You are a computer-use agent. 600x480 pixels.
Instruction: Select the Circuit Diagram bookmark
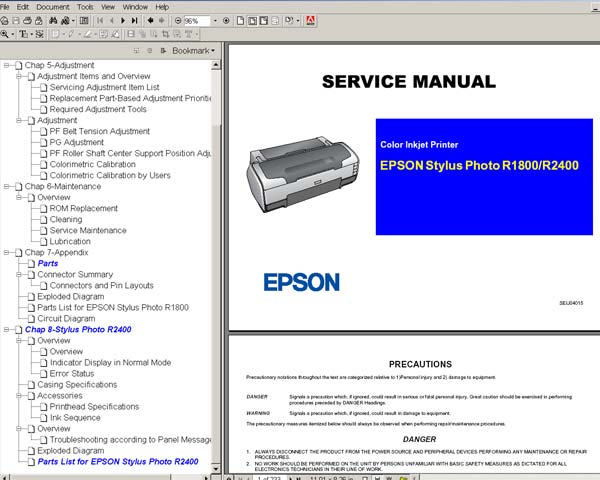pos(66,318)
